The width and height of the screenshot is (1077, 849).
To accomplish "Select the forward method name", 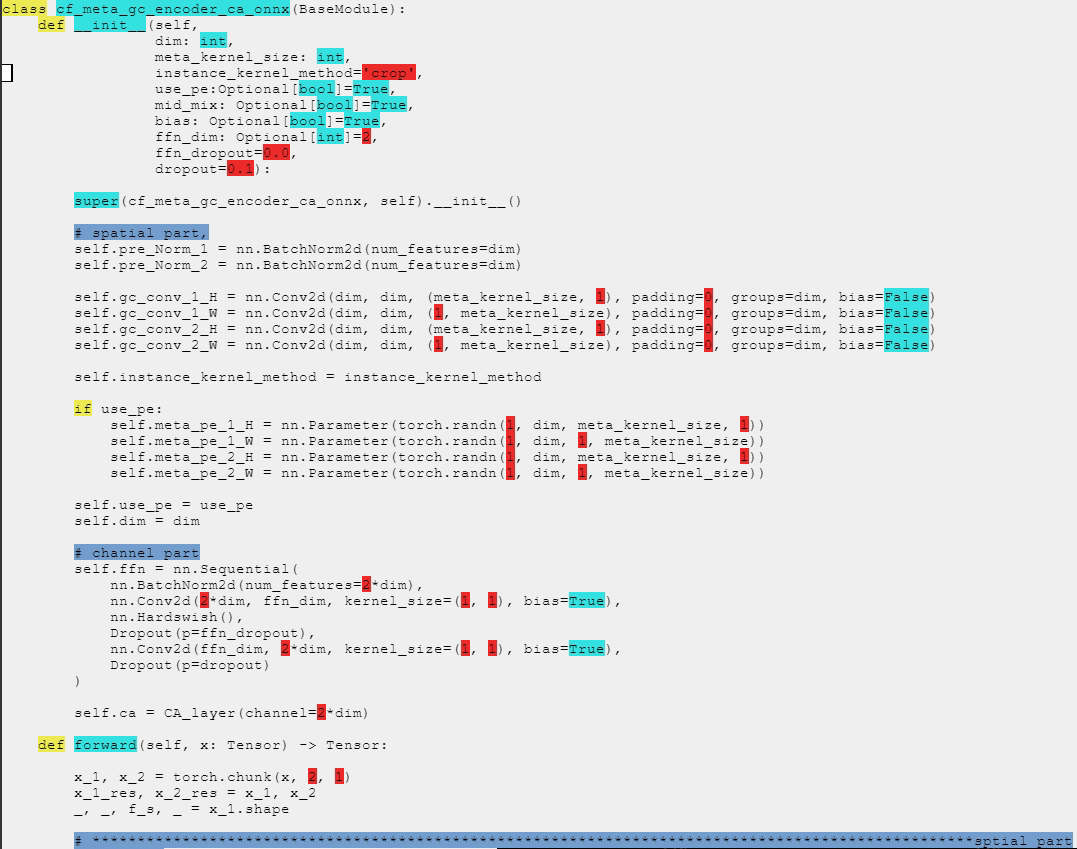I will coord(105,744).
